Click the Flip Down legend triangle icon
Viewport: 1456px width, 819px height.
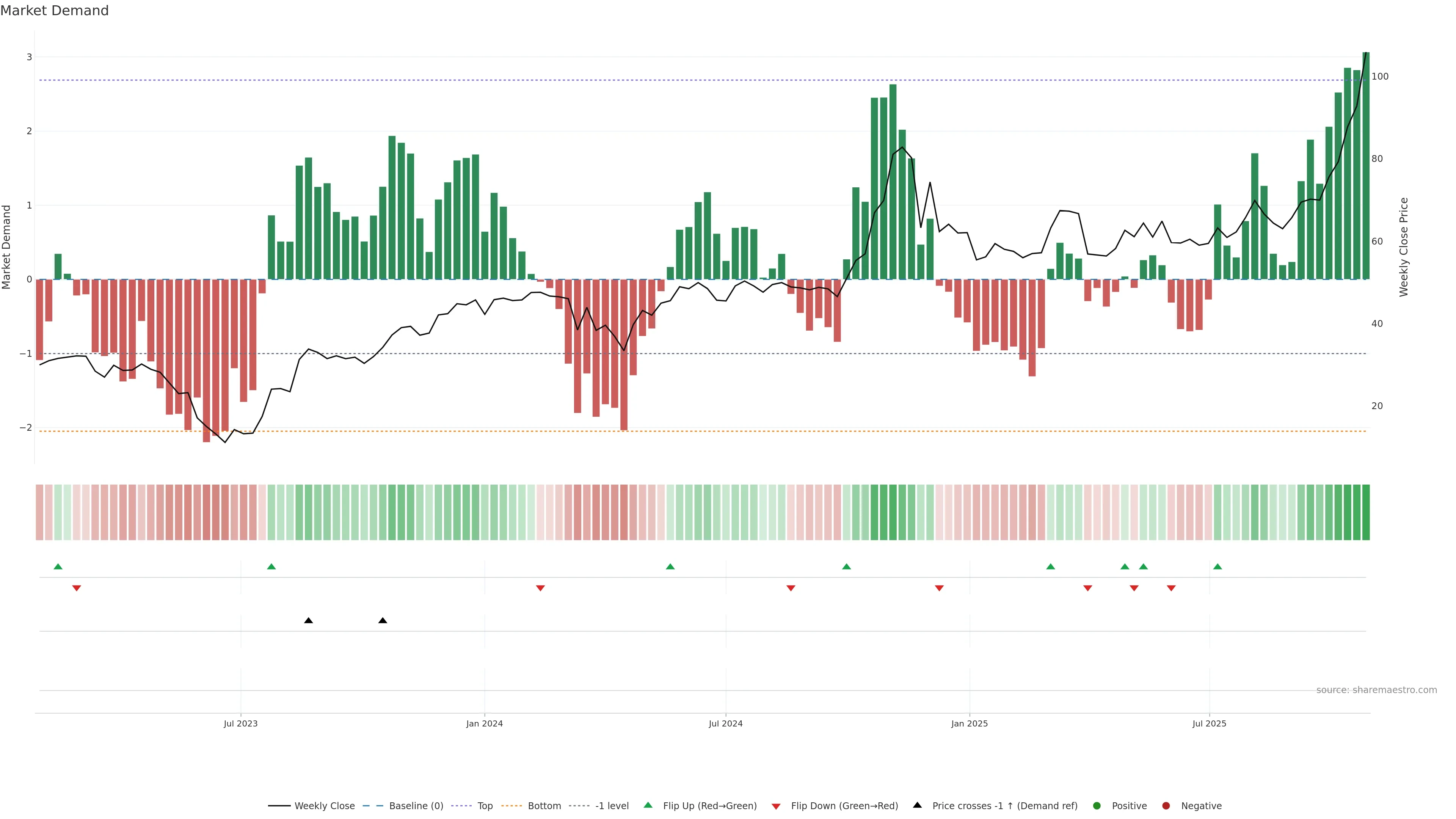click(776, 806)
